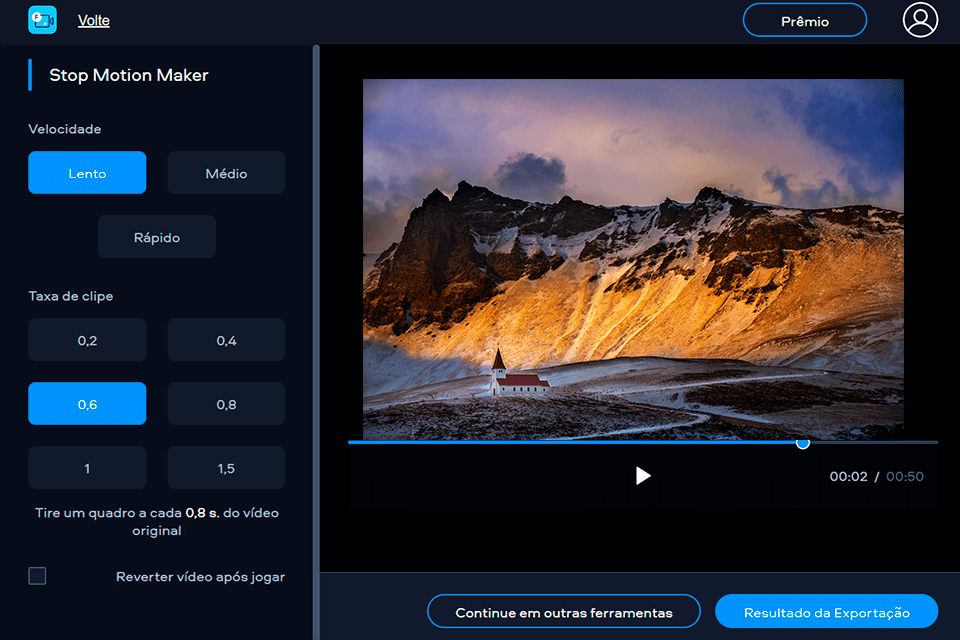Choose clip rate 1,5

(x=226, y=468)
